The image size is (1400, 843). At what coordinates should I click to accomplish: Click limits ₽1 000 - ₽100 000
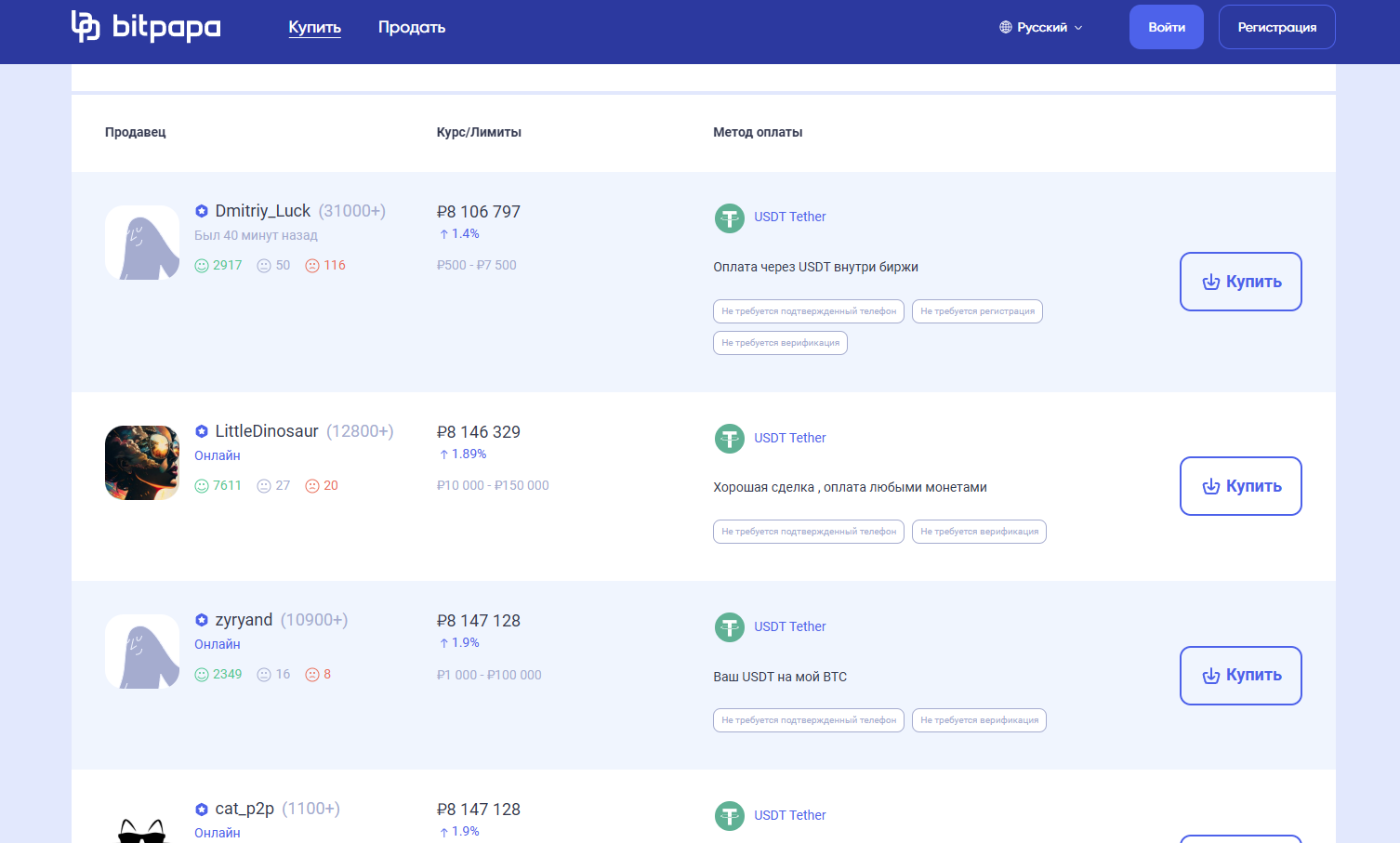pyautogui.click(x=489, y=675)
